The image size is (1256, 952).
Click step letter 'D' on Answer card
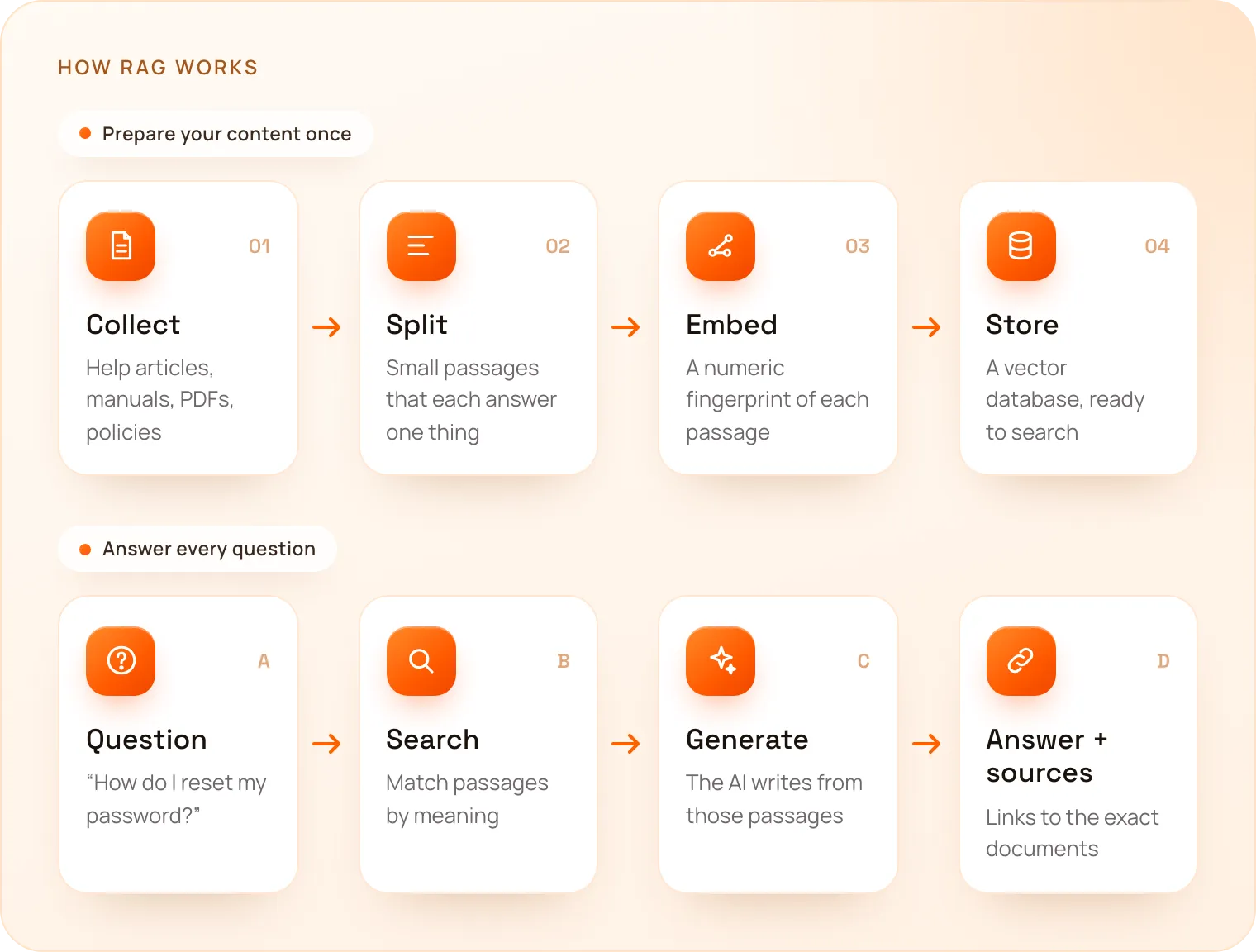coord(1163,661)
